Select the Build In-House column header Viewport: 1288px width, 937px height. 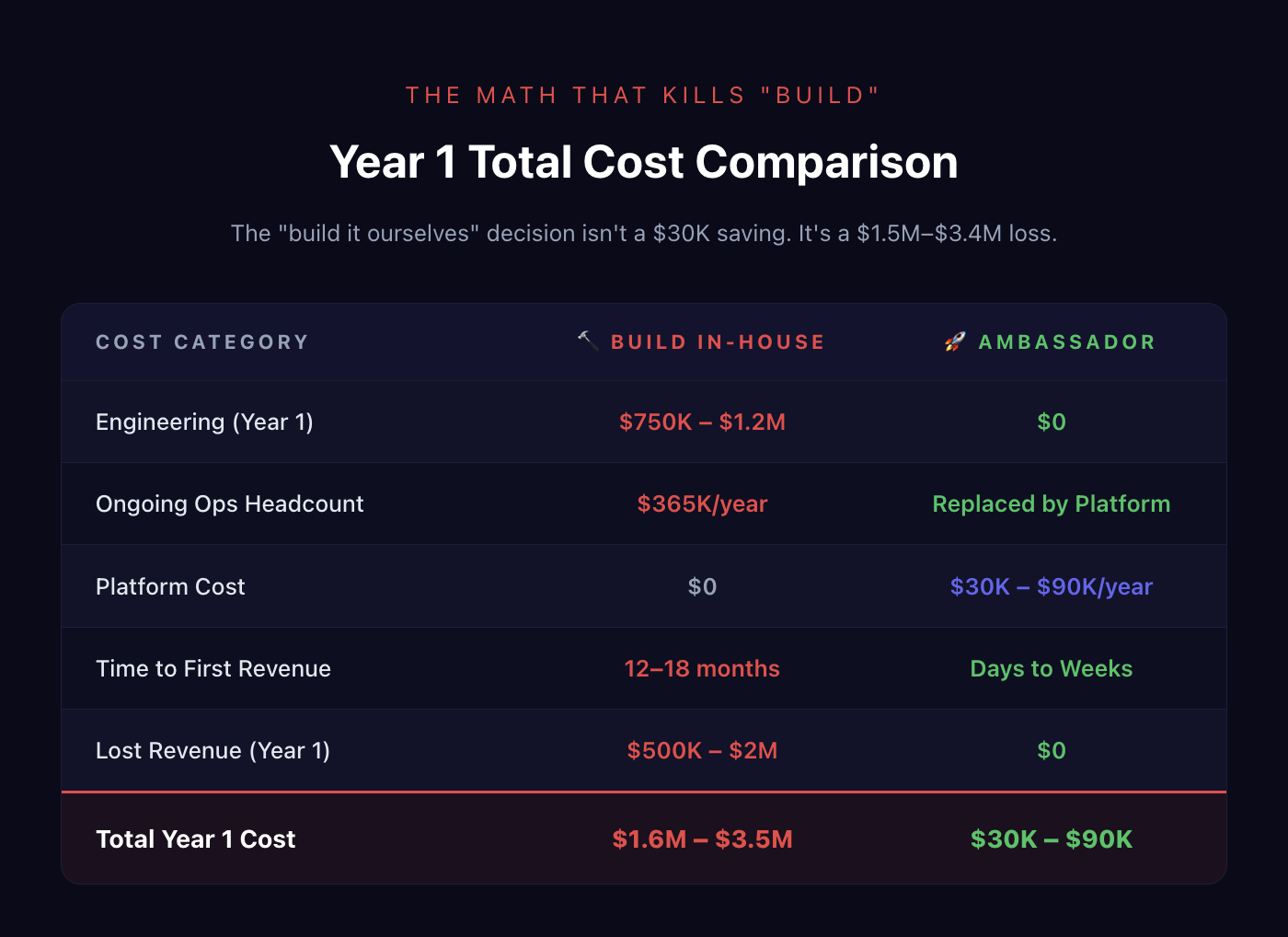tap(718, 342)
